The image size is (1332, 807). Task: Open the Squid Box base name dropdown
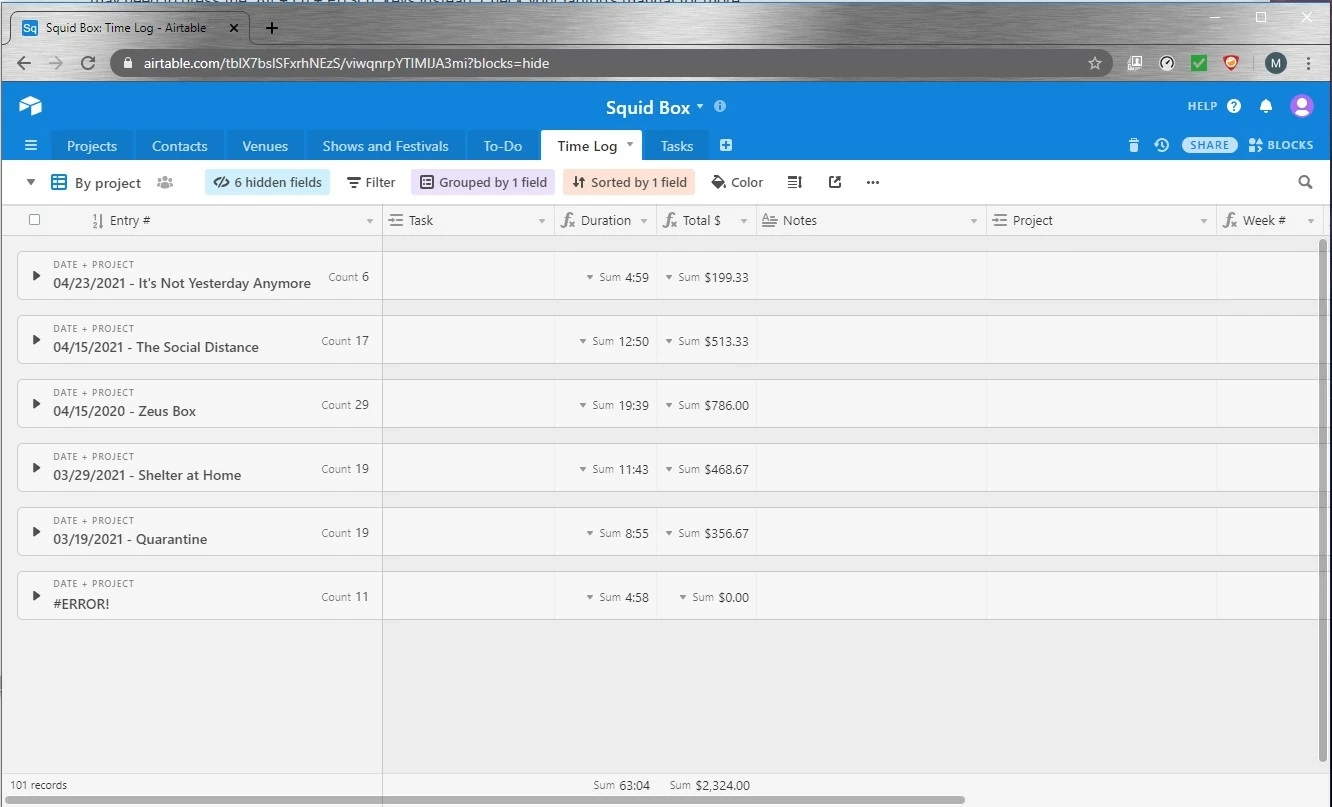[x=700, y=106]
